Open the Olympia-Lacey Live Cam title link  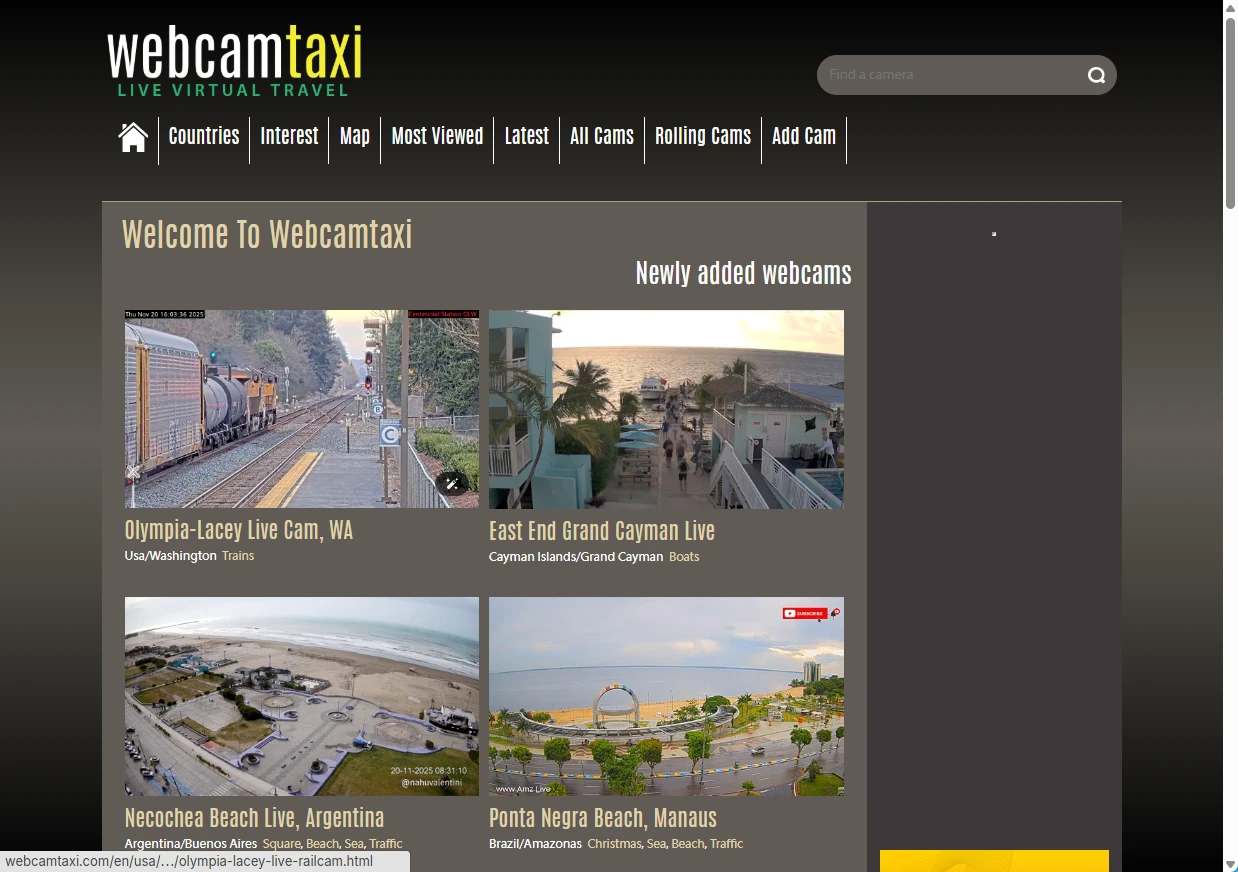click(239, 530)
